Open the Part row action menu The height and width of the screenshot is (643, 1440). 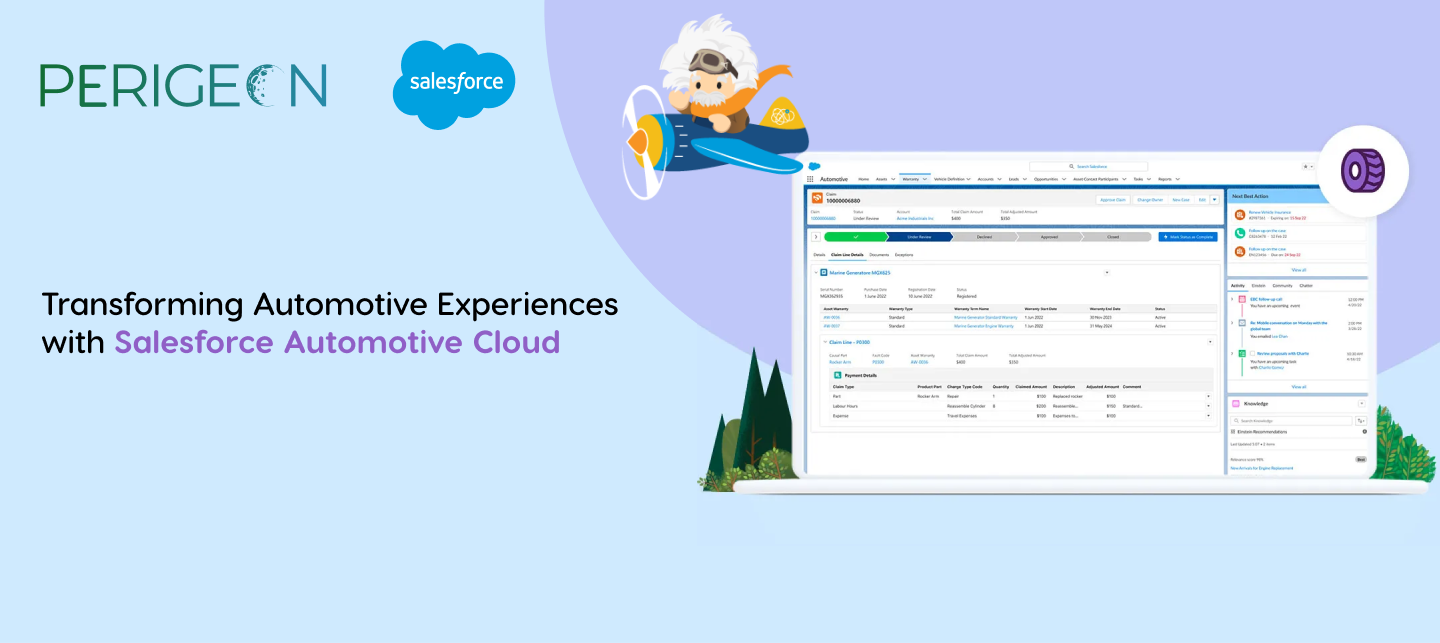point(1208,396)
